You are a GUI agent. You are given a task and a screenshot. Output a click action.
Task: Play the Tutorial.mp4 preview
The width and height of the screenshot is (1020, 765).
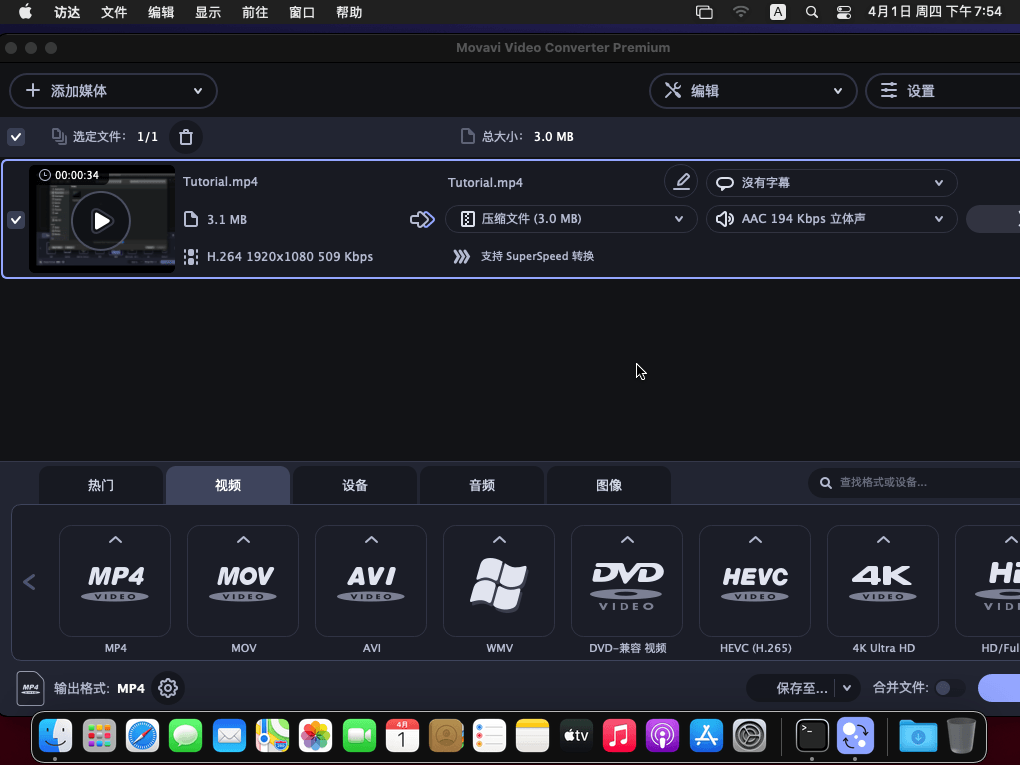[101, 221]
